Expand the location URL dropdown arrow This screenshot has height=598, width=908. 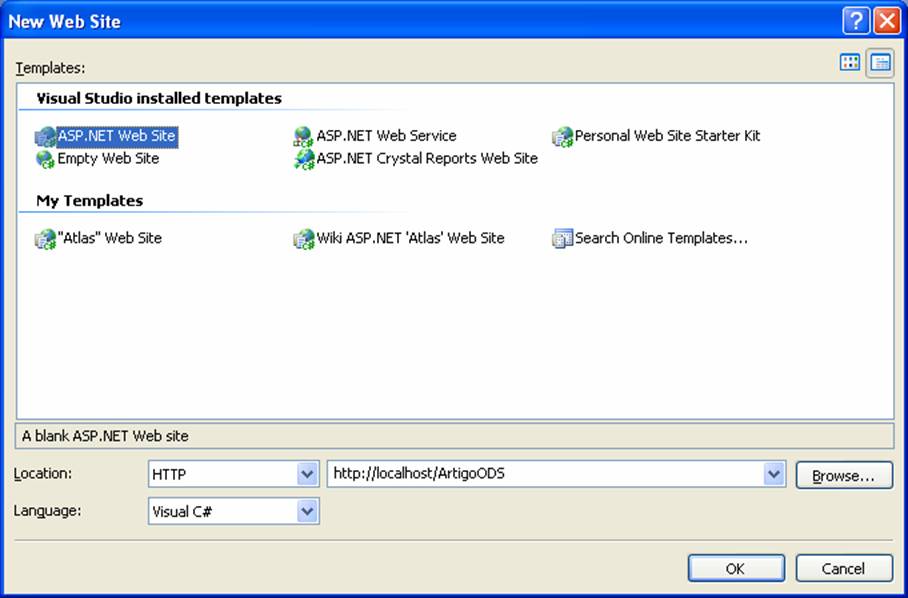pyautogui.click(x=774, y=474)
